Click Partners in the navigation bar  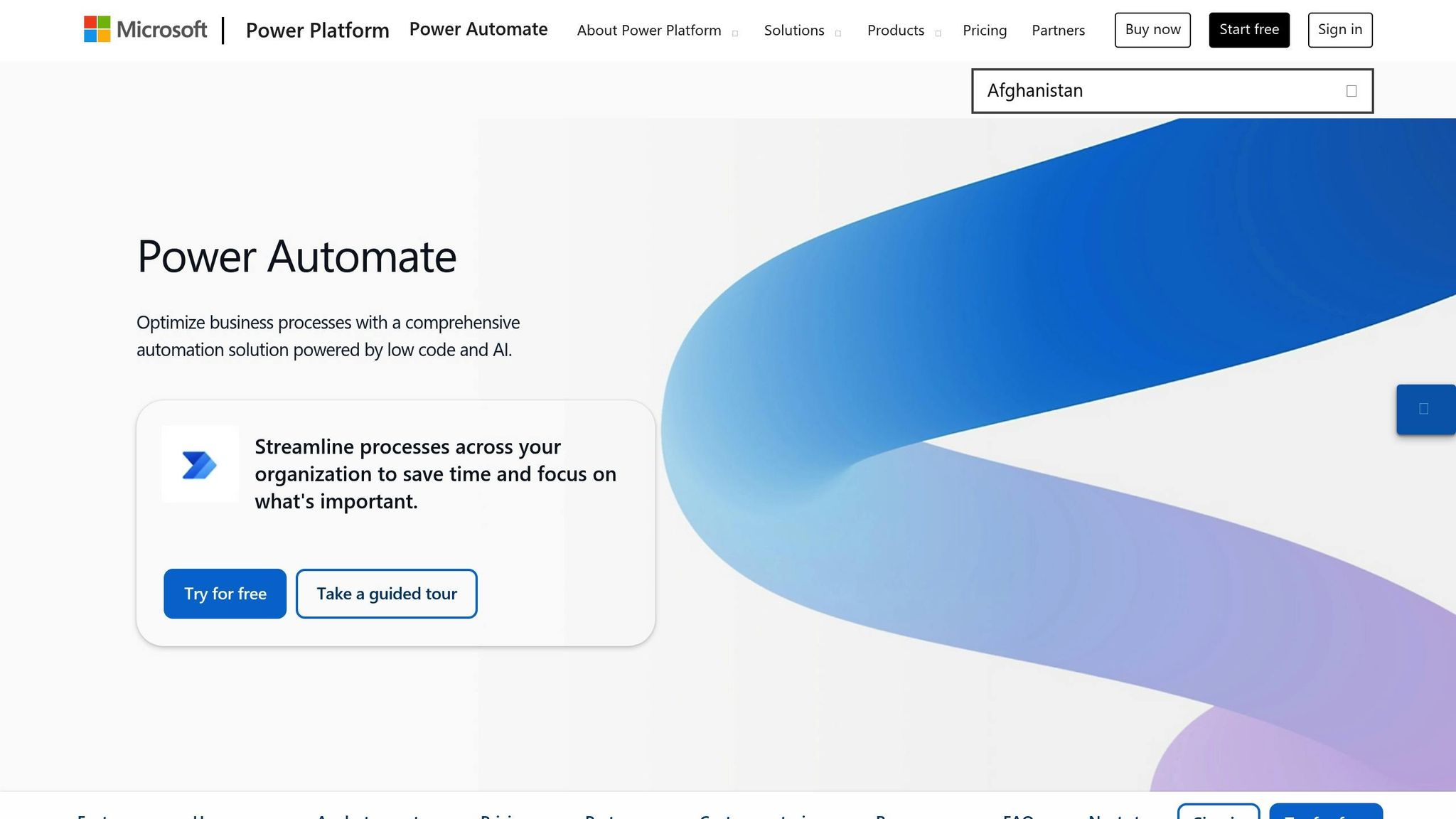click(1058, 30)
